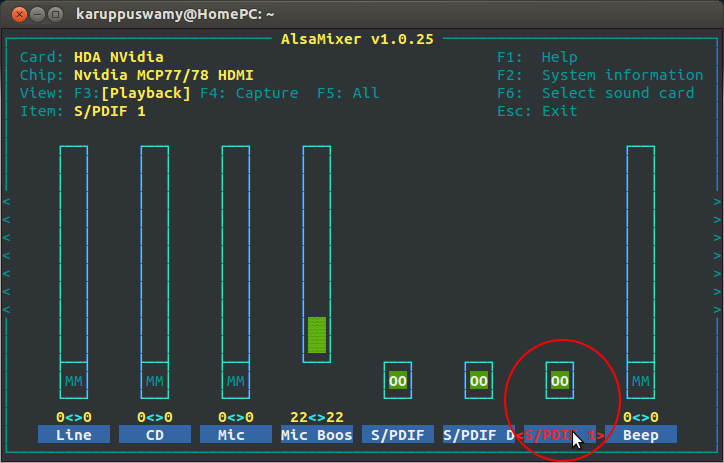The width and height of the screenshot is (724, 463).
Task: Select the Mic Boos channel label
Action: tap(317, 434)
